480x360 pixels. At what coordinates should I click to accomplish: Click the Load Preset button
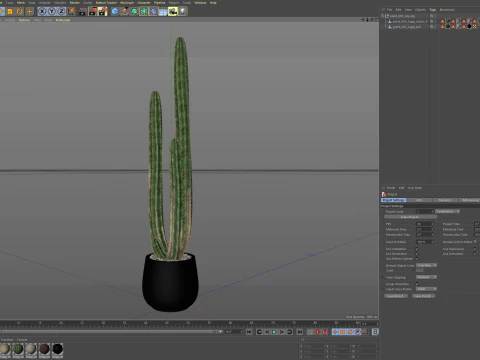click(396, 296)
